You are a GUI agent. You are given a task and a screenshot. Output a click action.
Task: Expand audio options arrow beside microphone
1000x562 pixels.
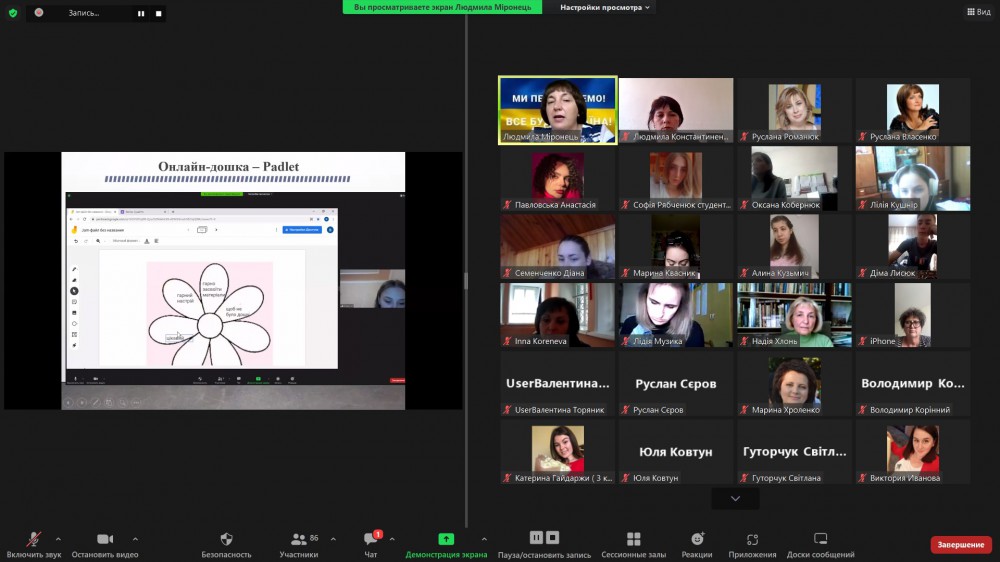pyautogui.click(x=58, y=538)
